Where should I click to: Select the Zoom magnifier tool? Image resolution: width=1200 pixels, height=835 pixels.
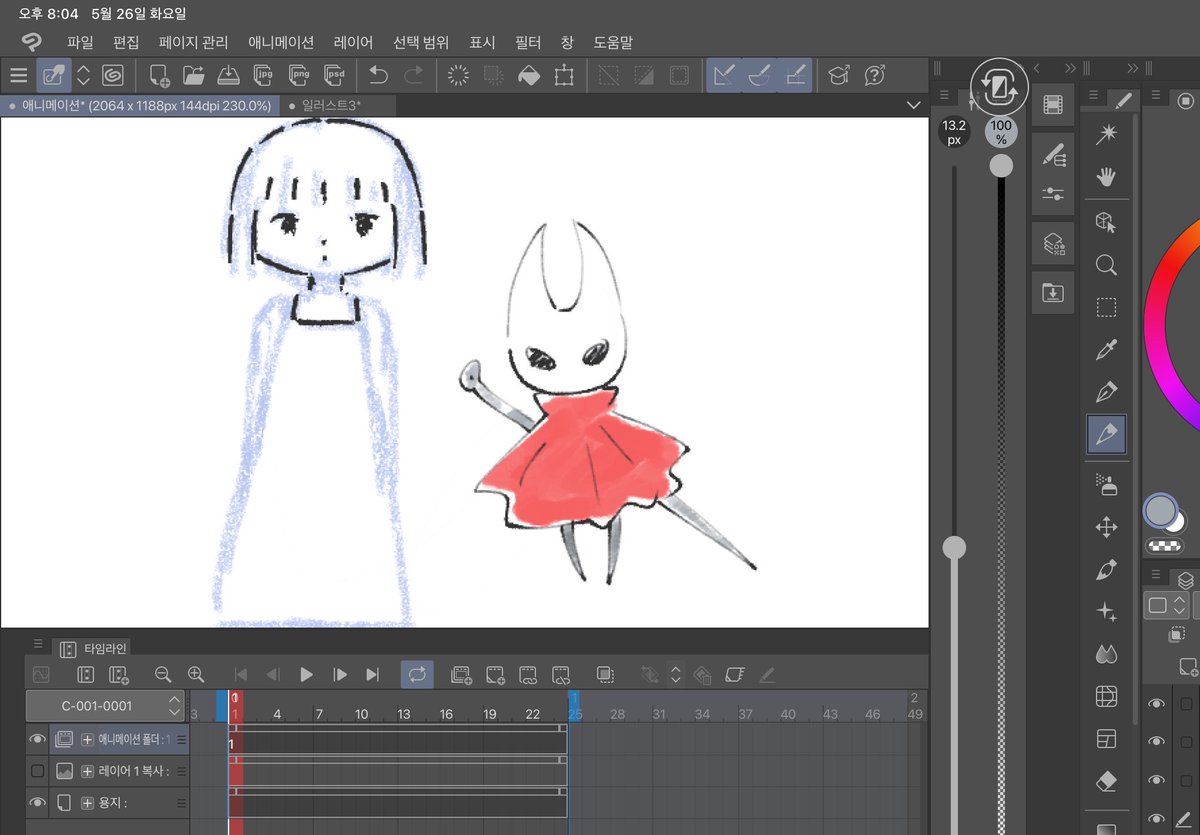(1106, 265)
